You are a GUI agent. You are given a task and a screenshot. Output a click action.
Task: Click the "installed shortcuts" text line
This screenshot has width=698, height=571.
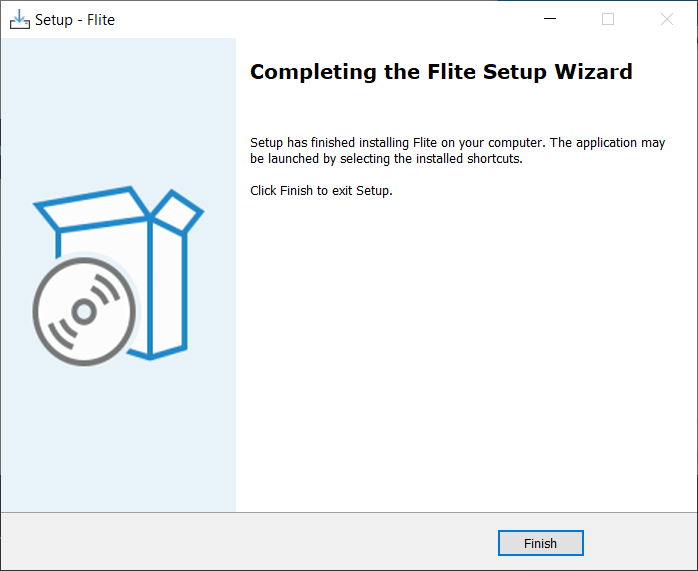click(386, 159)
